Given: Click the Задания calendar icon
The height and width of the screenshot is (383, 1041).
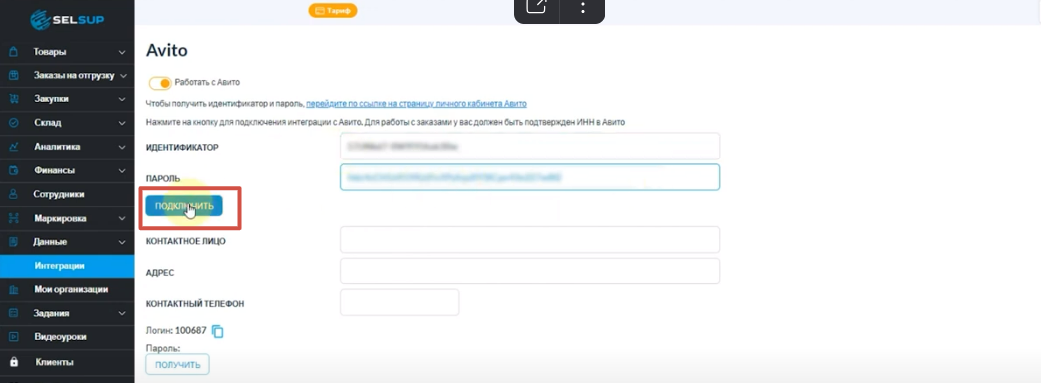Looking at the screenshot, I should 13,313.
